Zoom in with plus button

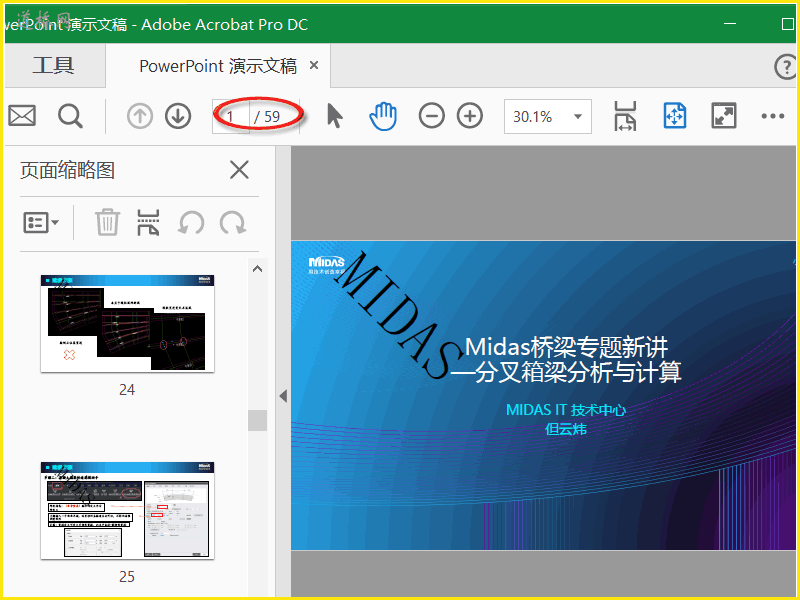(x=470, y=116)
